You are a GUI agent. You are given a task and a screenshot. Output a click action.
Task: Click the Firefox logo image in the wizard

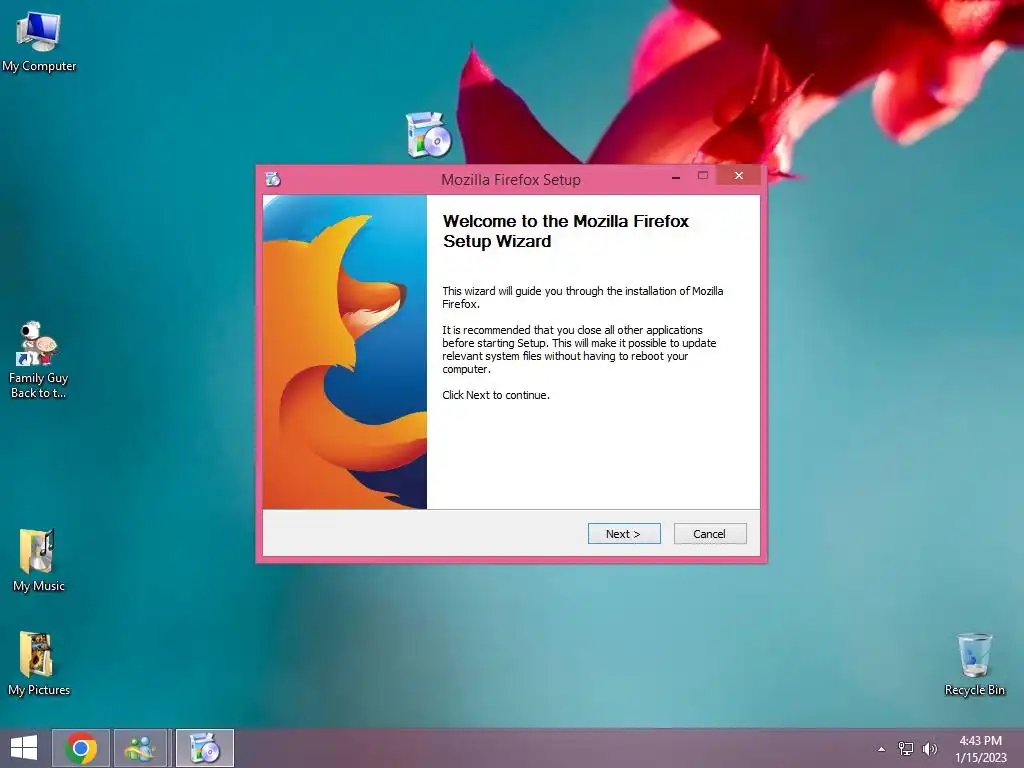pyautogui.click(x=345, y=352)
